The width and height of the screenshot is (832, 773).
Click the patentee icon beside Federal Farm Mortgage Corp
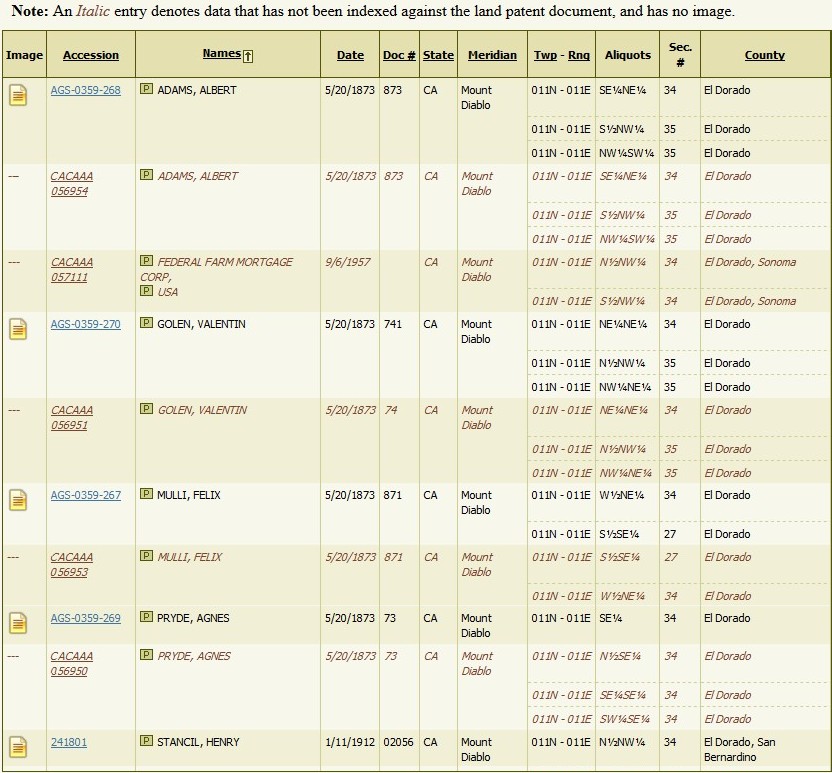(146, 261)
